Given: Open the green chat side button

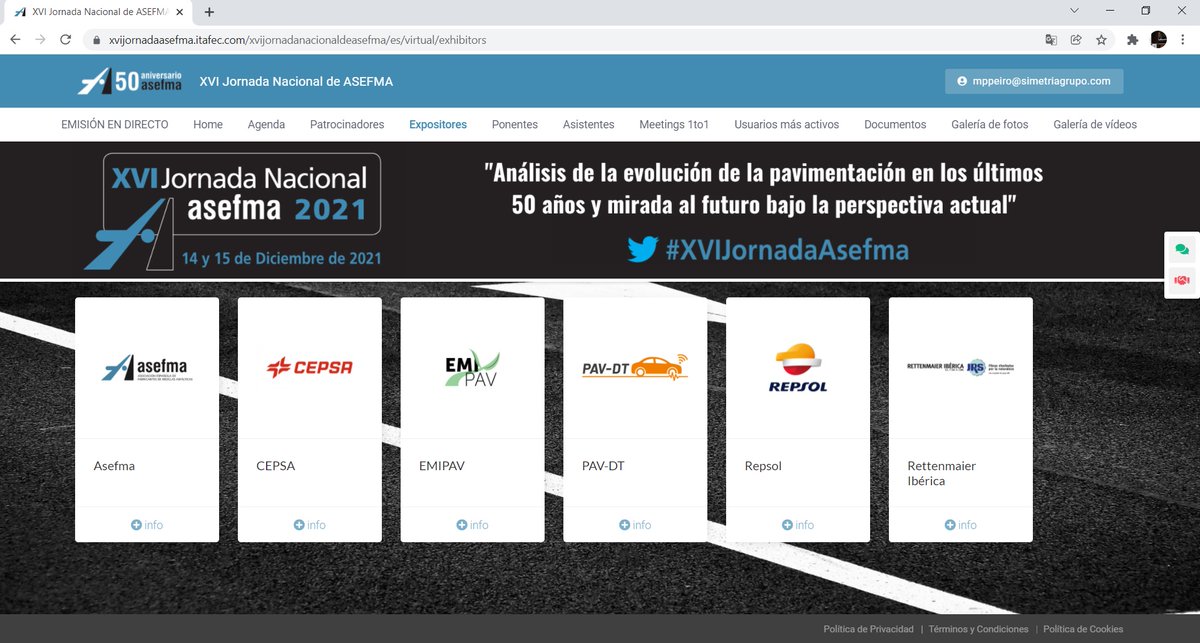Looking at the screenshot, I should point(1182,249).
